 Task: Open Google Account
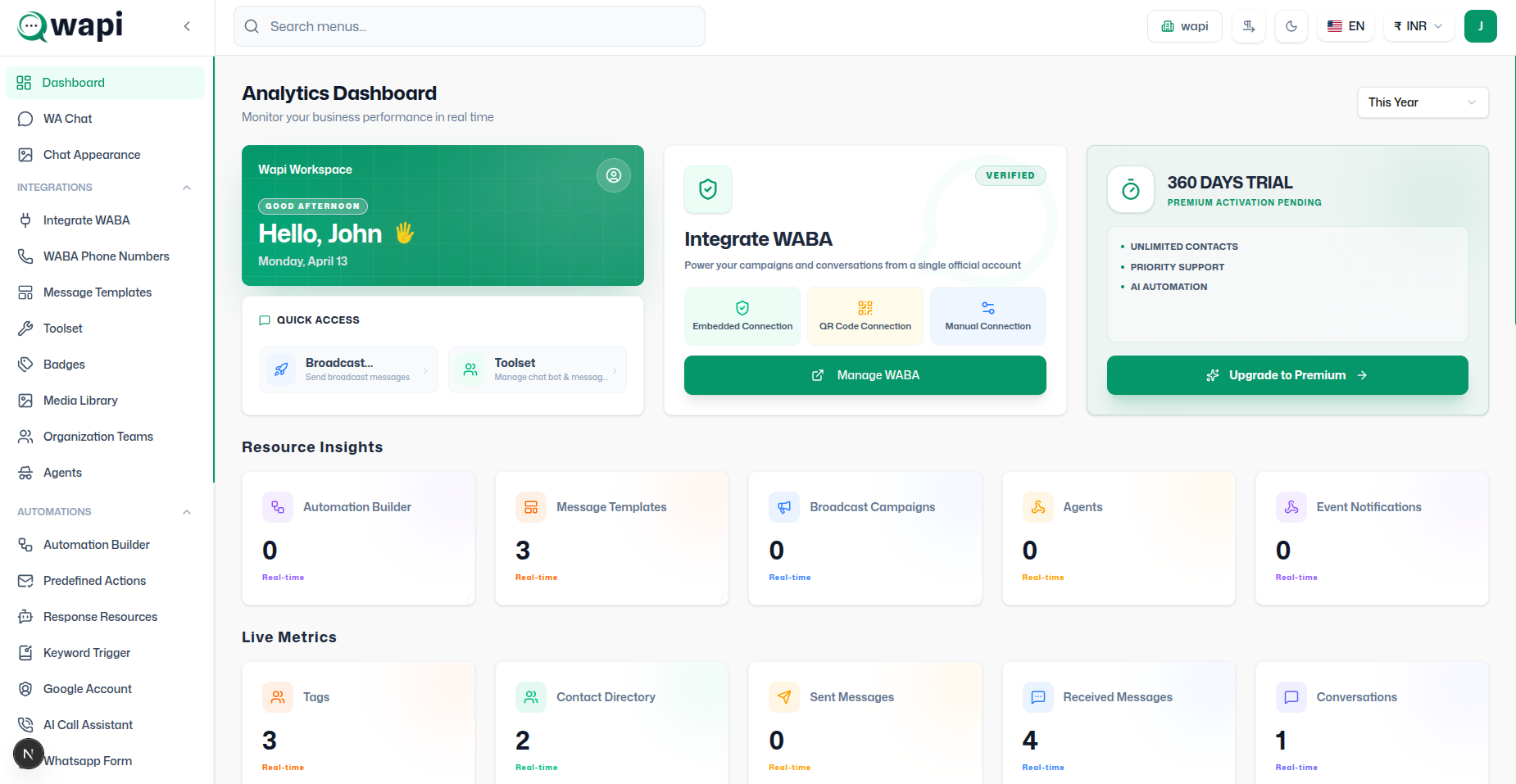tap(105, 689)
